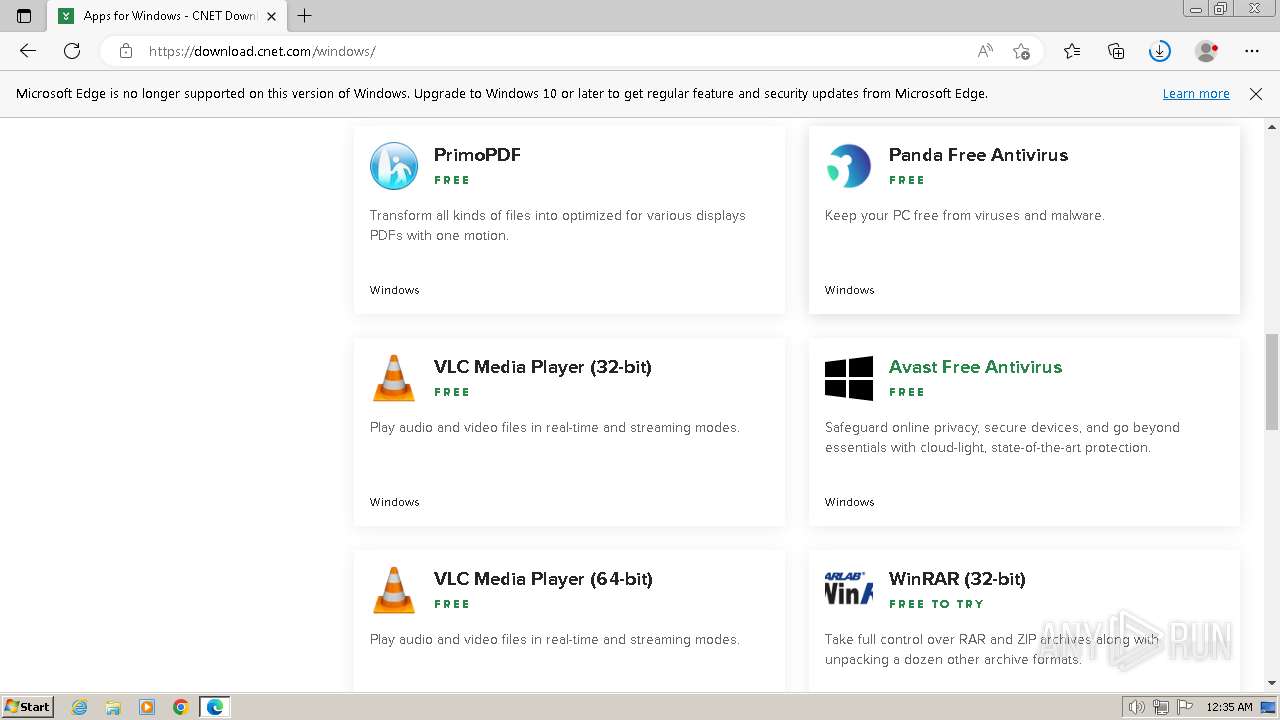This screenshot has height=720, width=1280.
Task: View site information via the padlock icon
Action: point(126,51)
